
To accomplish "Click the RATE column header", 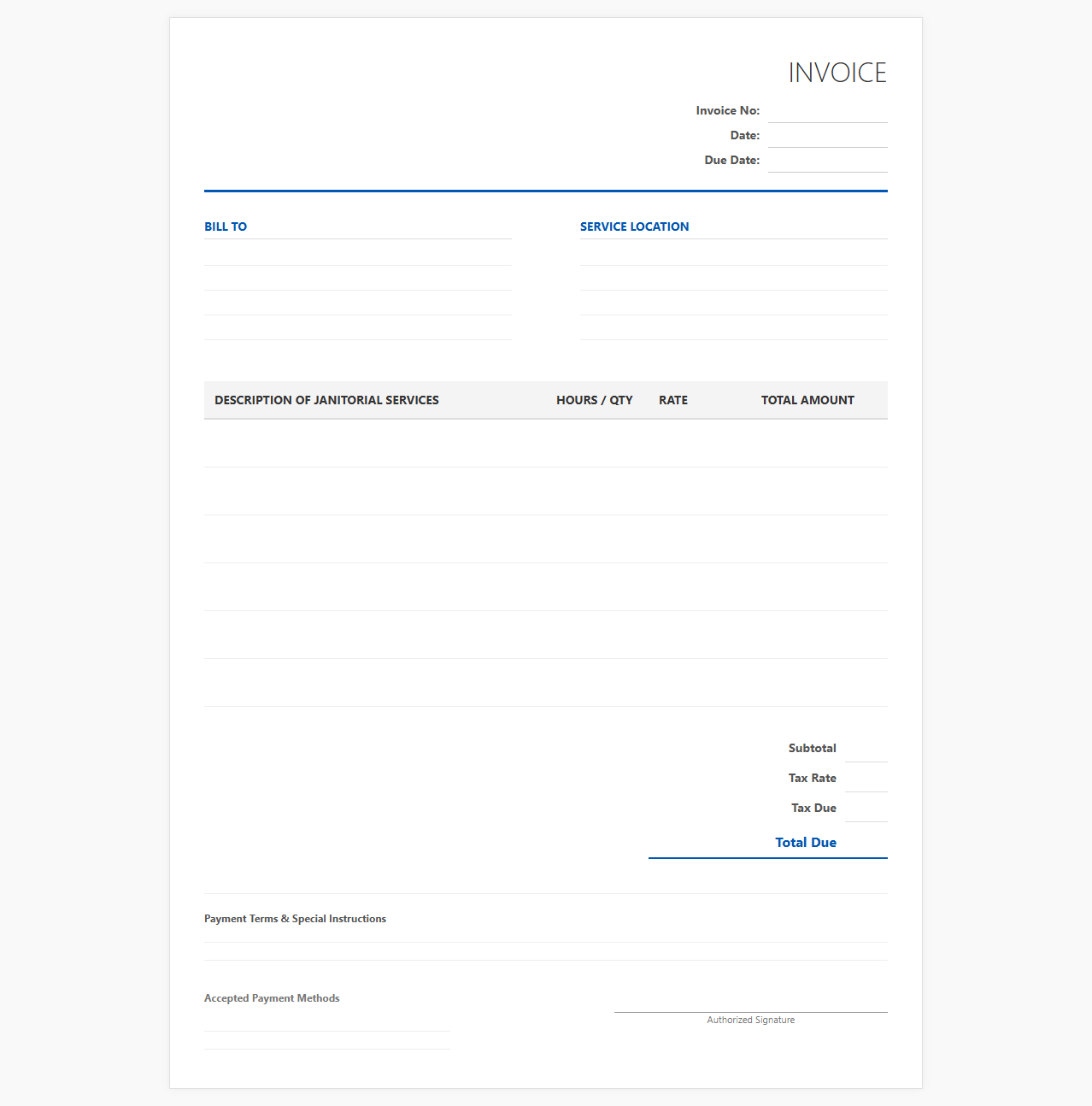I will point(673,400).
